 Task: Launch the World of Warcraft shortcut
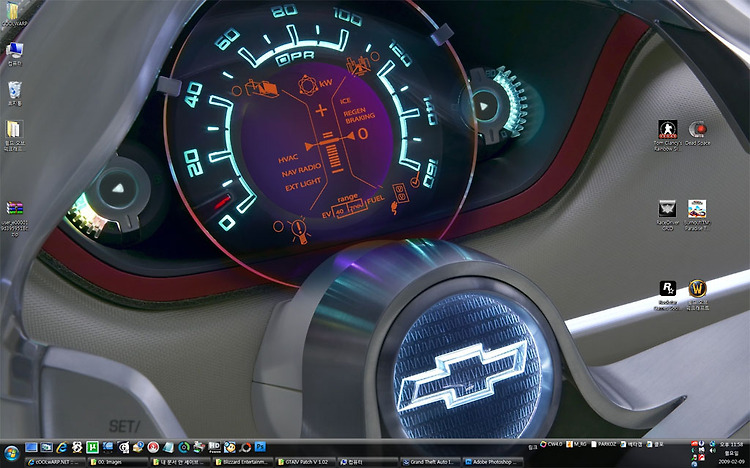coord(697,295)
